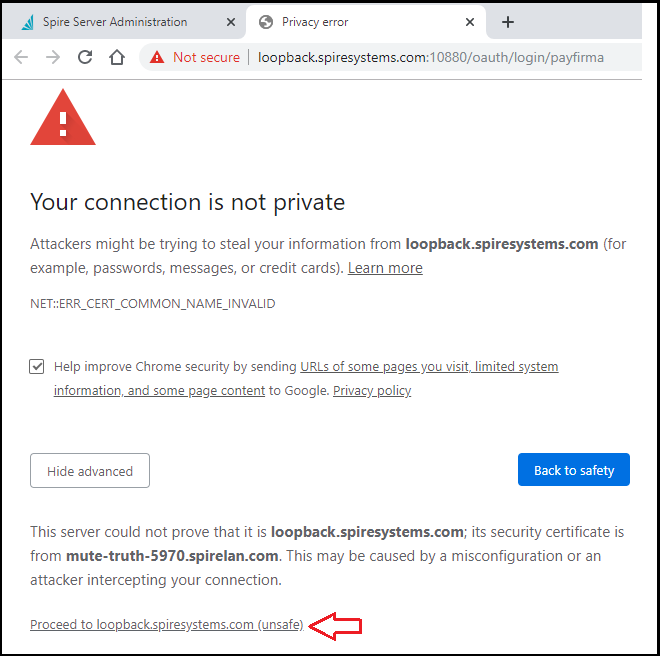The width and height of the screenshot is (660, 656).
Task: Uncheck Help improve Chrome security checkbox
Action: tap(37, 367)
